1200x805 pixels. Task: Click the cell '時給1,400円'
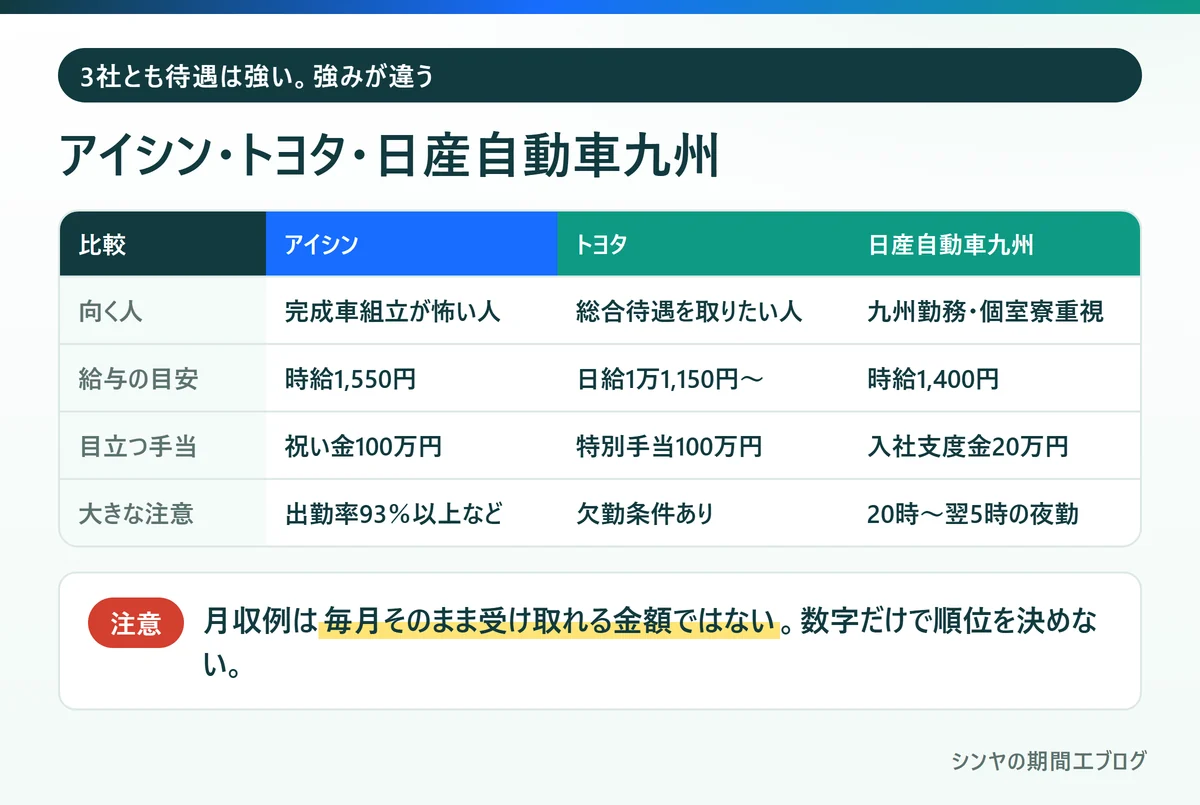click(x=995, y=379)
